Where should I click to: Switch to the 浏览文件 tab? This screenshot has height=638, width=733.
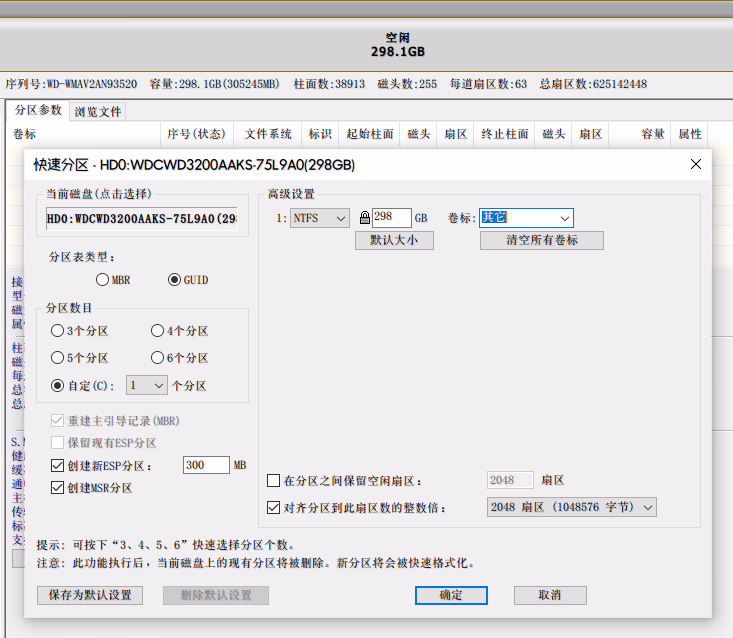point(99,111)
